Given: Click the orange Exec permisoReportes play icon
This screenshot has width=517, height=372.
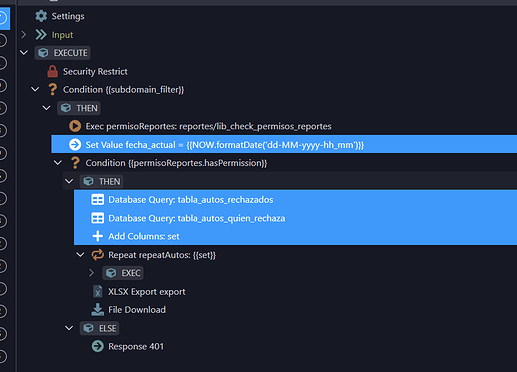Looking at the screenshot, I should tap(75, 126).
